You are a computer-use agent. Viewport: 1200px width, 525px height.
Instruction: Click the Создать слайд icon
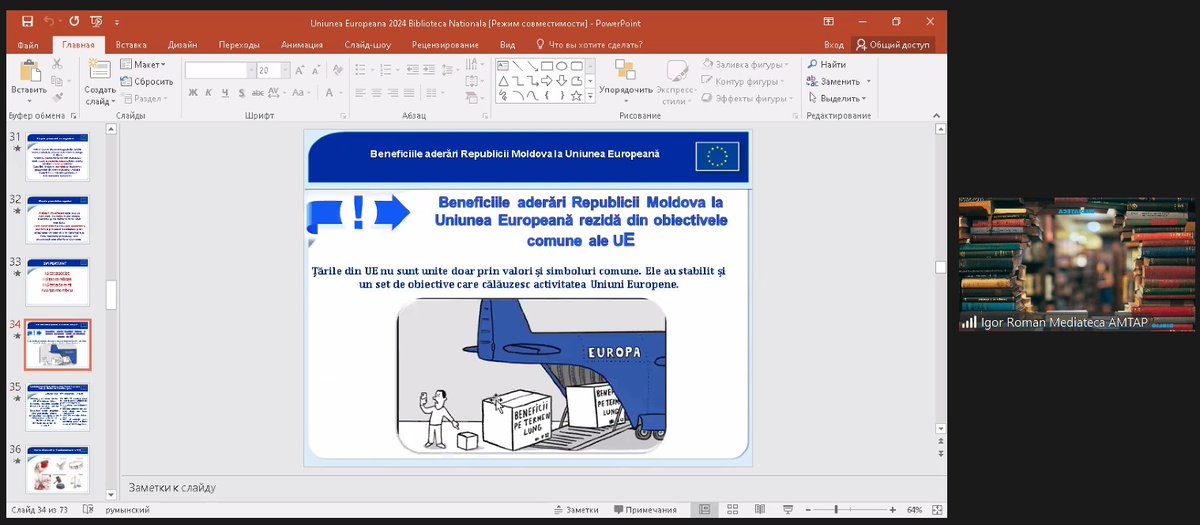pyautogui.click(x=99, y=69)
